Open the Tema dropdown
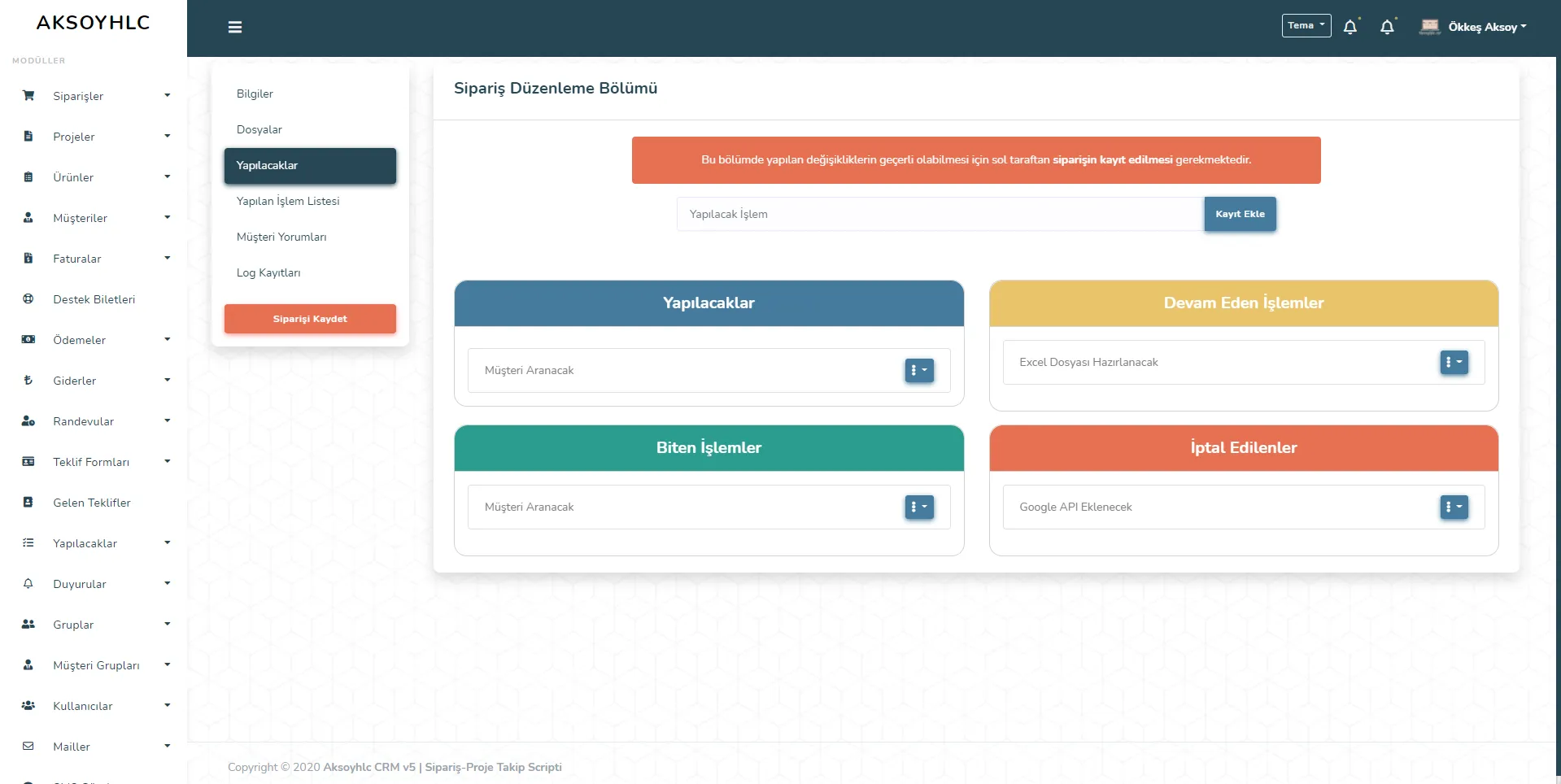This screenshot has width=1561, height=784. [1306, 25]
